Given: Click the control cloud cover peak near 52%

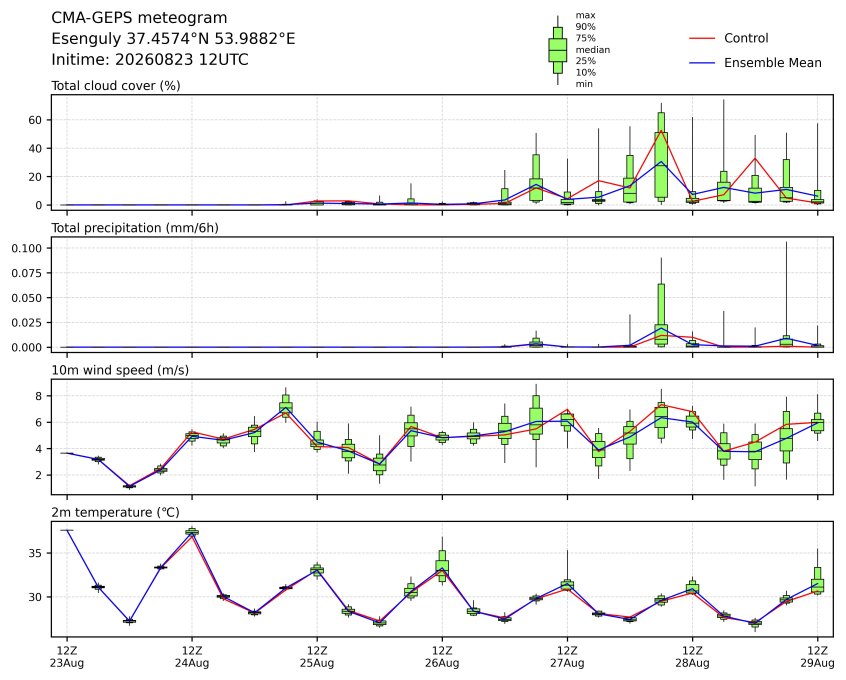Looking at the screenshot, I should click(661, 131).
